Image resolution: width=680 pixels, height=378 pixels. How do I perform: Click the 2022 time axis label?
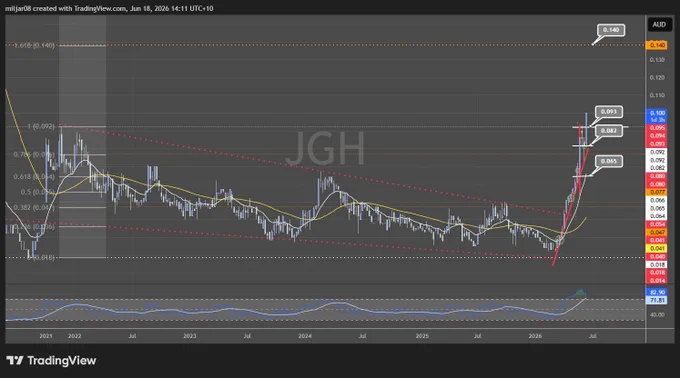pos(75,336)
